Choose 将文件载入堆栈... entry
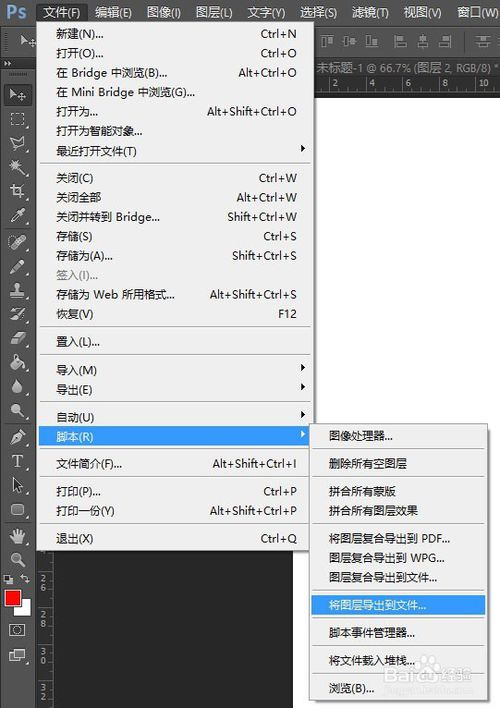 (x=398, y=661)
